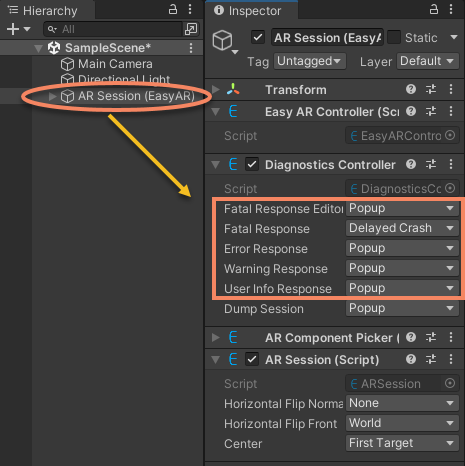Viewport: 465px width, 466px height.
Task: Open the Tag Untagged dropdown
Action: pyautogui.click(x=310, y=61)
